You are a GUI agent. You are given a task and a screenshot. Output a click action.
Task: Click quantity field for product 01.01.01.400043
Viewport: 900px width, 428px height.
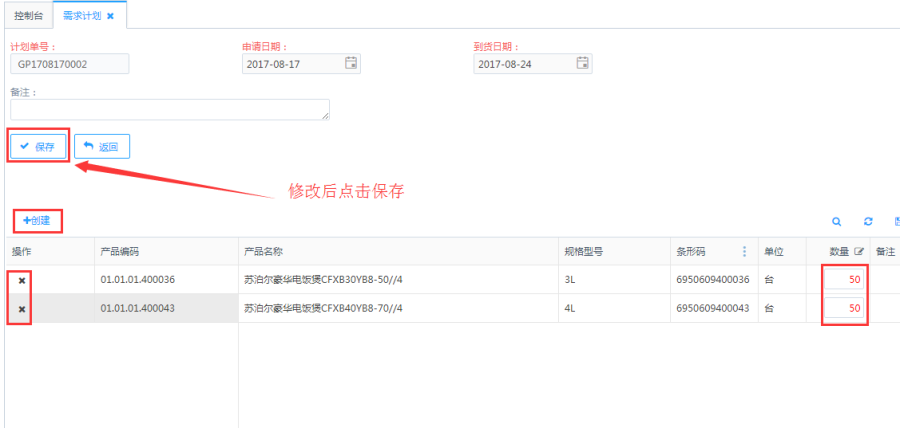(845, 309)
